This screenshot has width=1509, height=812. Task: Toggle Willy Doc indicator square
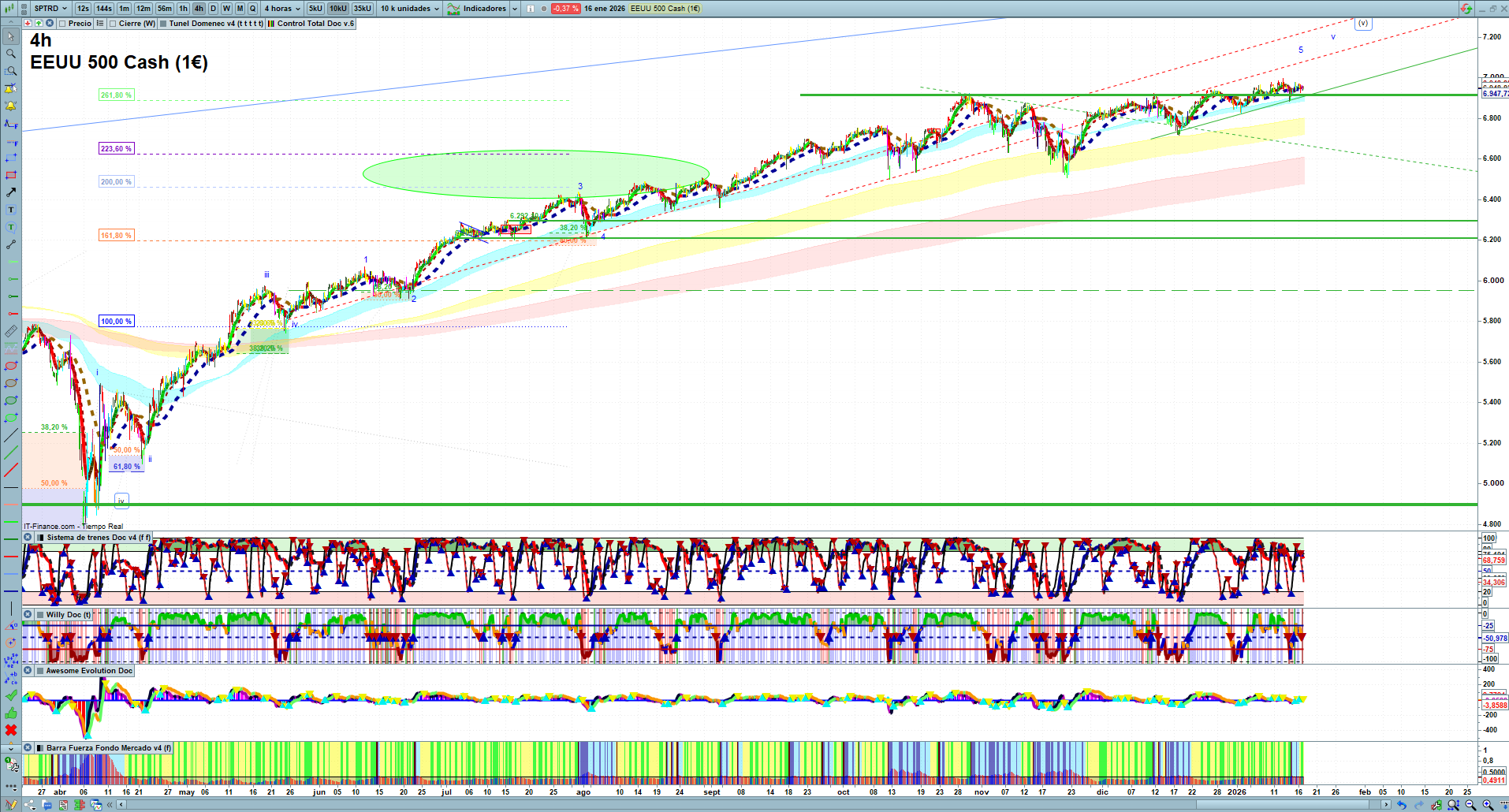(x=40, y=615)
